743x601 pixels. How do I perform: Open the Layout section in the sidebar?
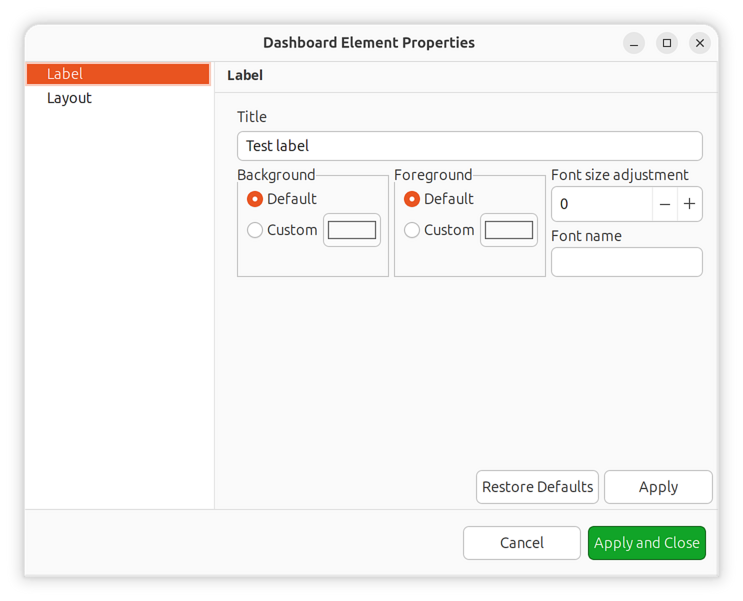pos(69,98)
